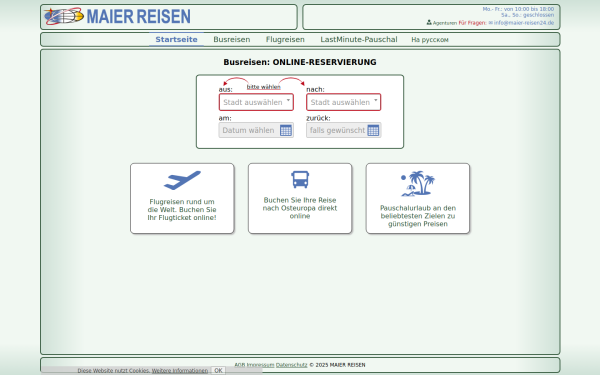This screenshot has width=600, height=375.
Task: Click 'Buchen Sie Ihre Reise nach Osteuropa' text
Action: (300, 208)
